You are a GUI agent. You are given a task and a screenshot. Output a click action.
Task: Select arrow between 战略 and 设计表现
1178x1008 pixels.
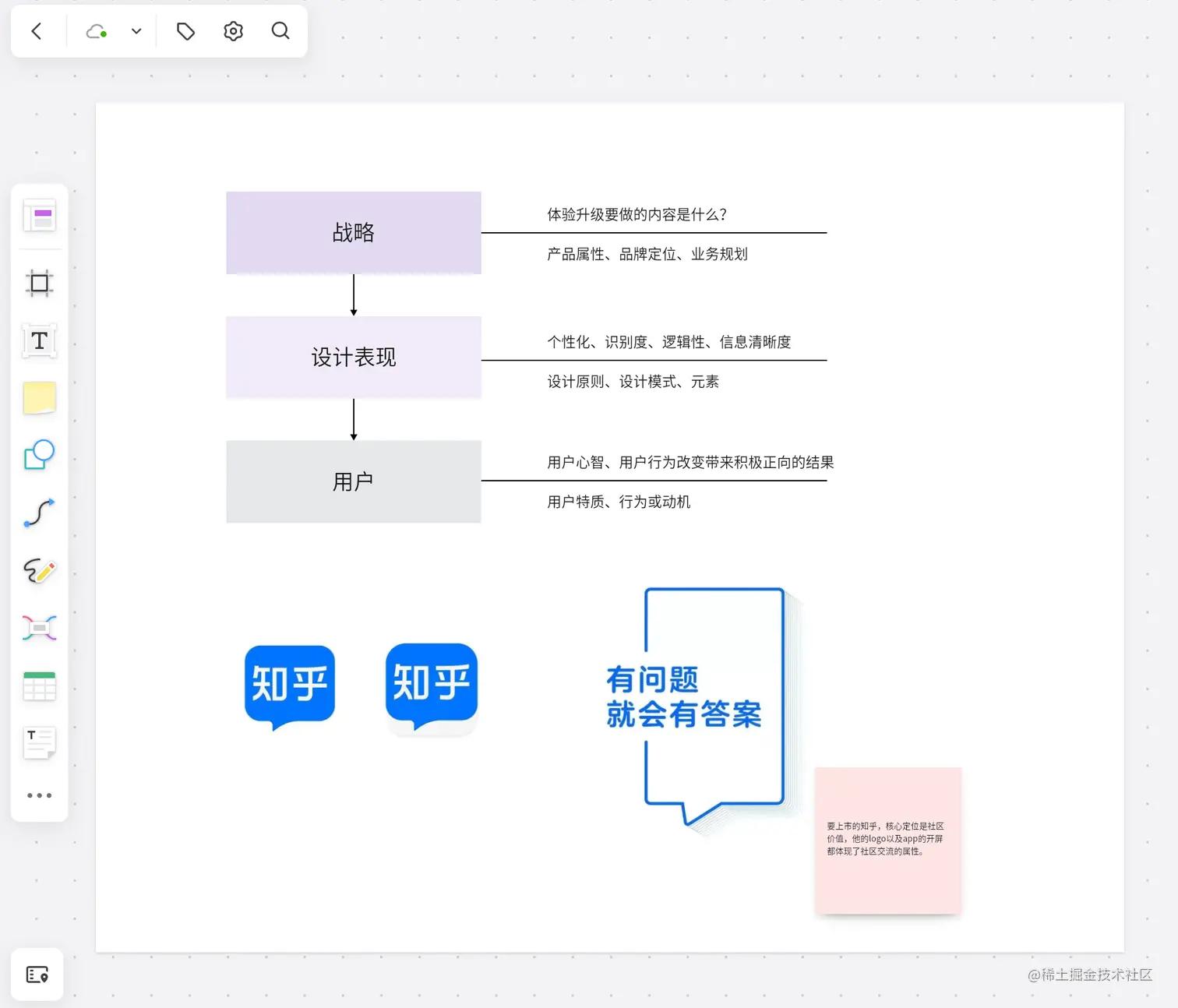(354, 295)
